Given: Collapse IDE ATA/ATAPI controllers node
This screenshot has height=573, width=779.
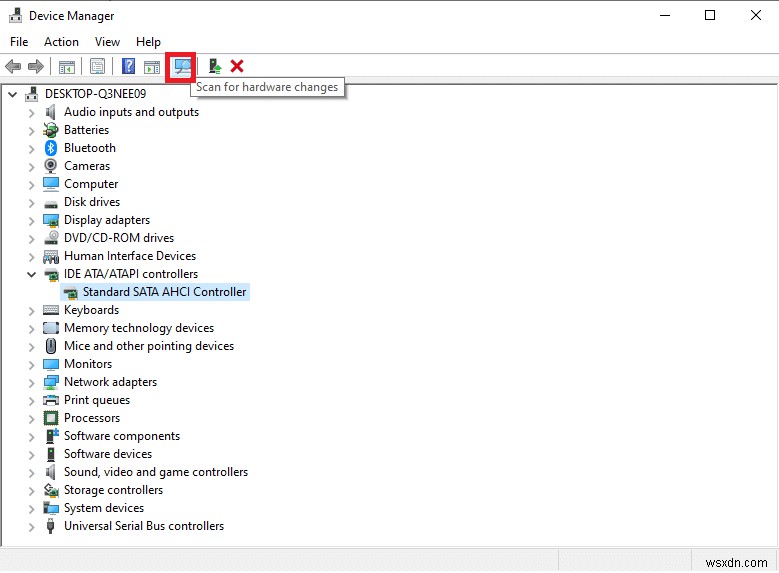Looking at the screenshot, I should (31, 274).
